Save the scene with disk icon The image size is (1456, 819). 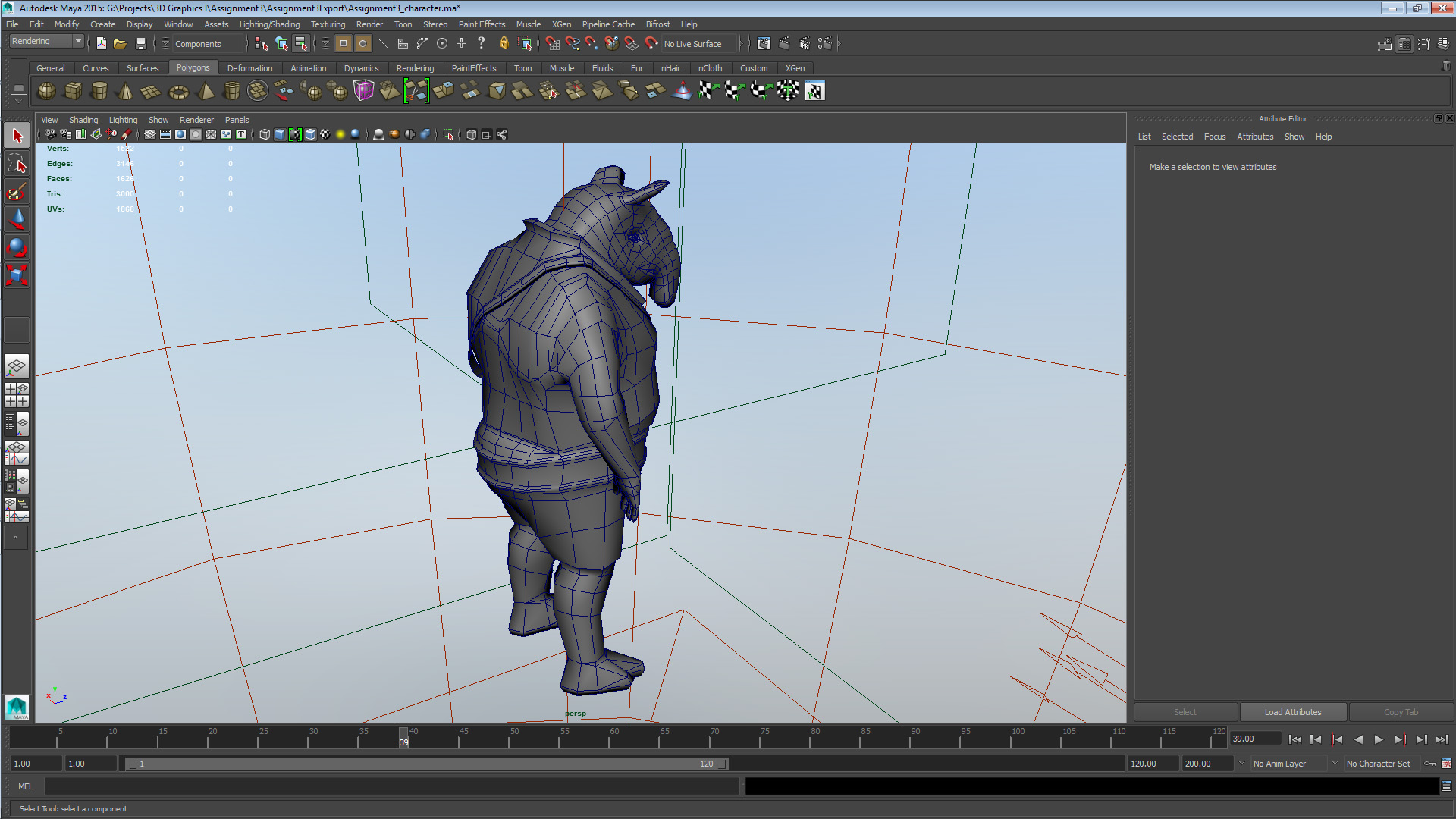[140, 44]
